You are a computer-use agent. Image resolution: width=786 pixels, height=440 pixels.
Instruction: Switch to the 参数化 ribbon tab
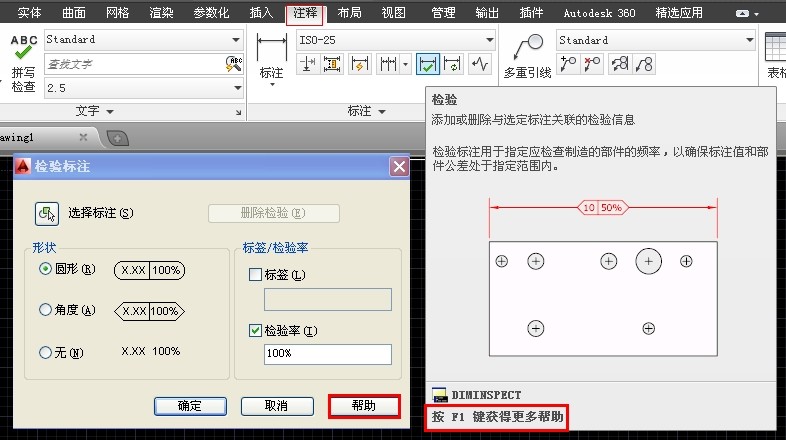212,13
